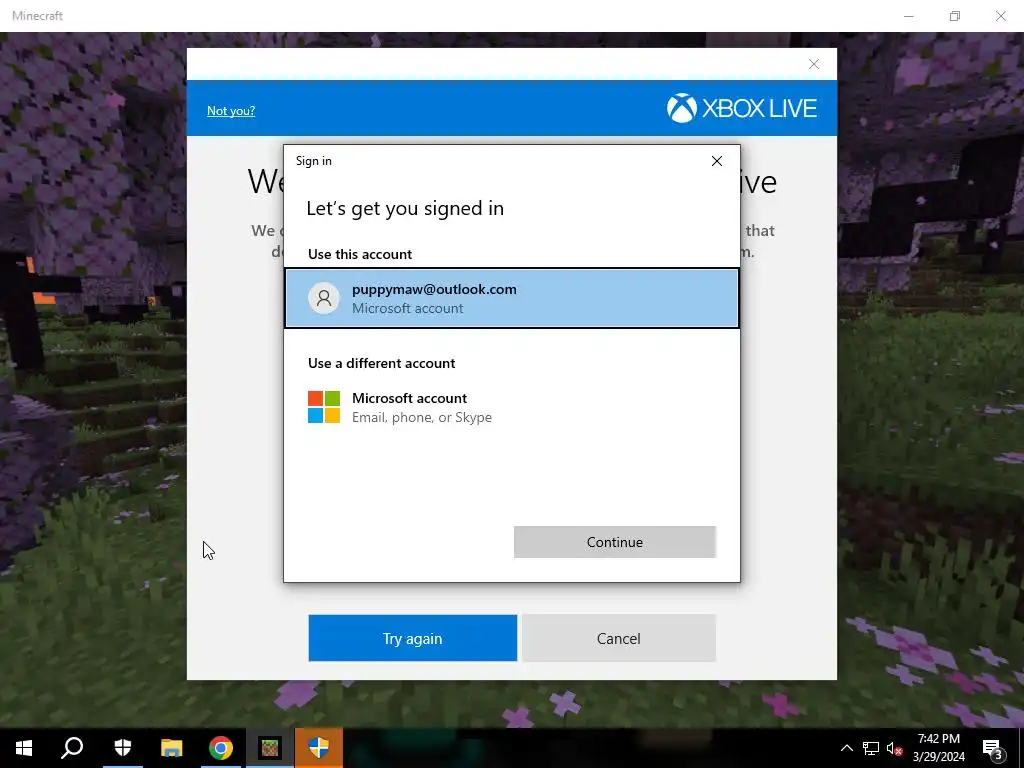The image size is (1024, 768).
Task: Click the 'Use a different account' label
Action: [x=381, y=363]
